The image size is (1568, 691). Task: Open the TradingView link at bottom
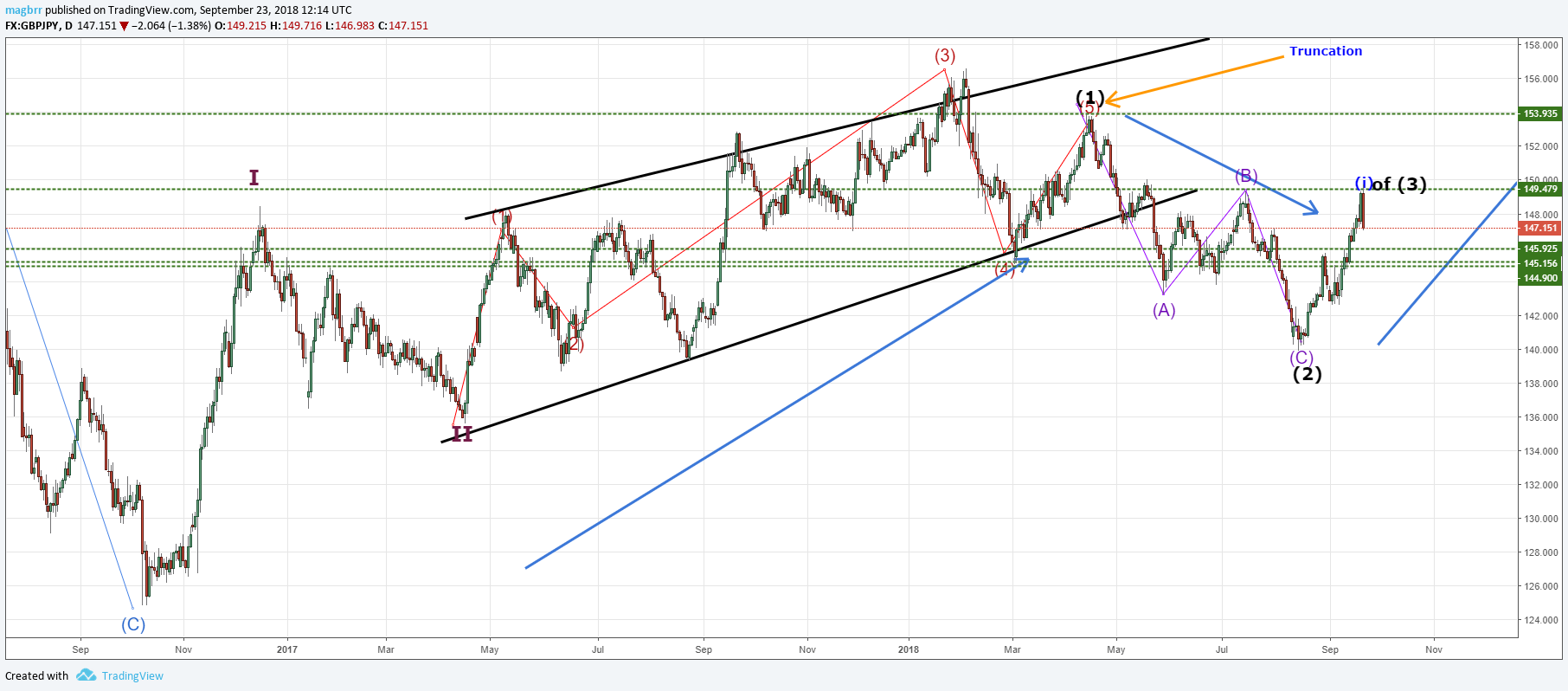[x=132, y=676]
